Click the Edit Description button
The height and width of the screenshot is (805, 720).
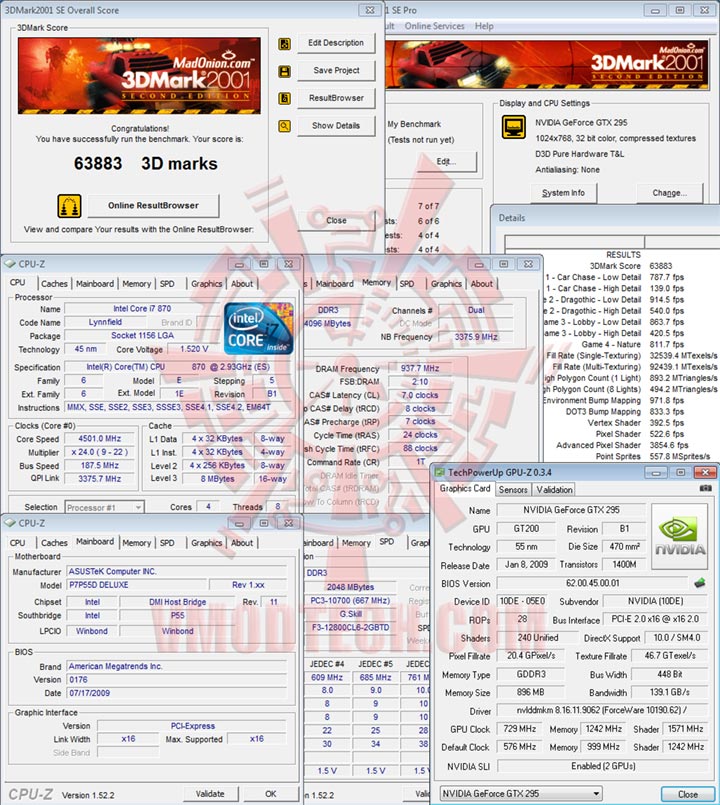tap(336, 43)
